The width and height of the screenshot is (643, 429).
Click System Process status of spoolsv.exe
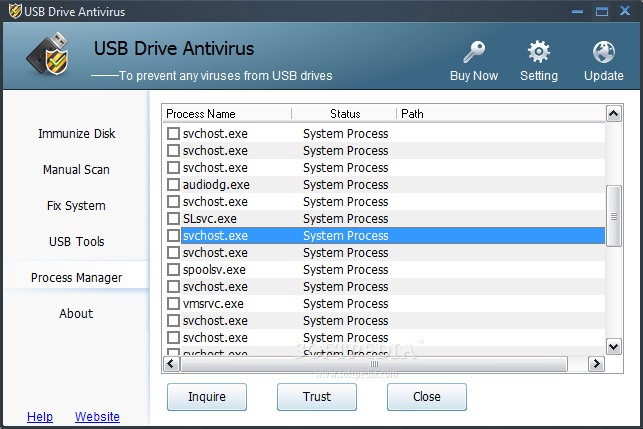[x=346, y=270]
